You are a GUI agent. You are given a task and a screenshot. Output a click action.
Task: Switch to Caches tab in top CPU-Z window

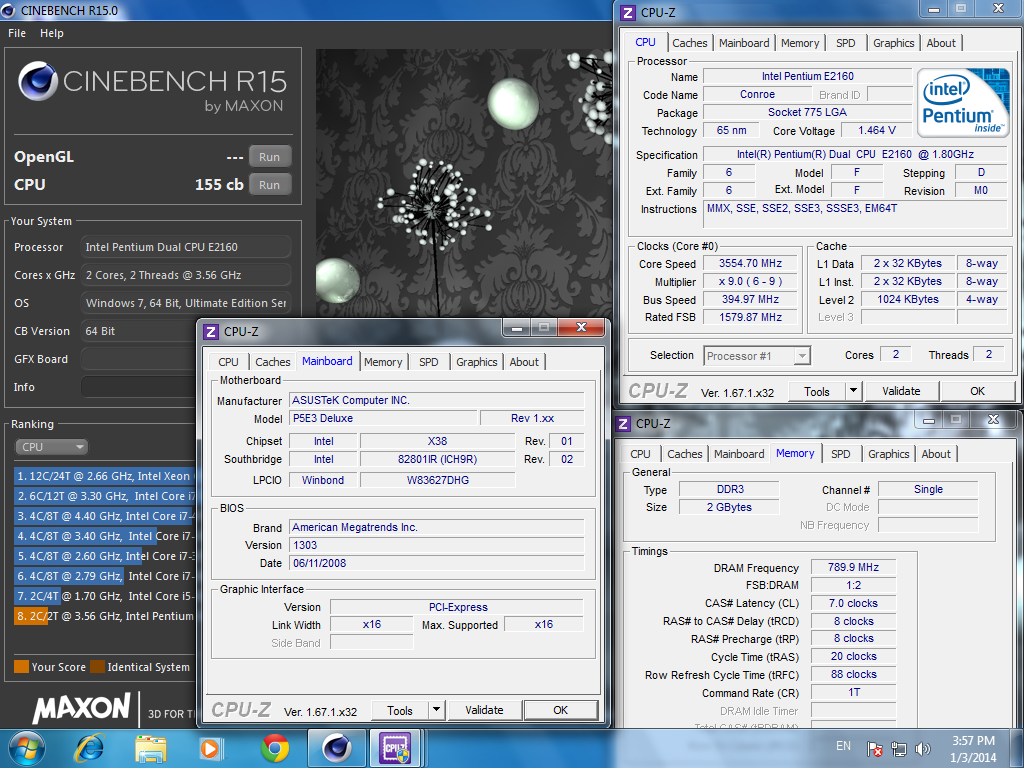pos(690,43)
